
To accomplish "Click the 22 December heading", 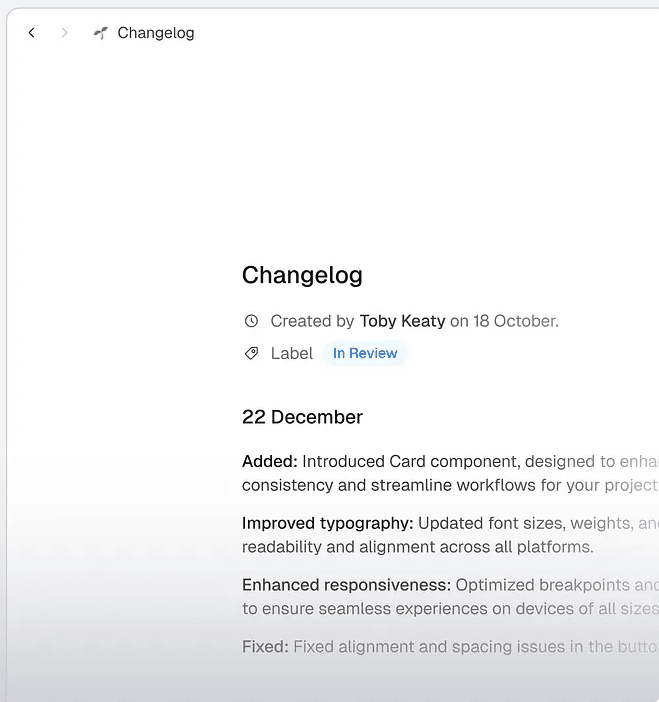I will [302, 417].
